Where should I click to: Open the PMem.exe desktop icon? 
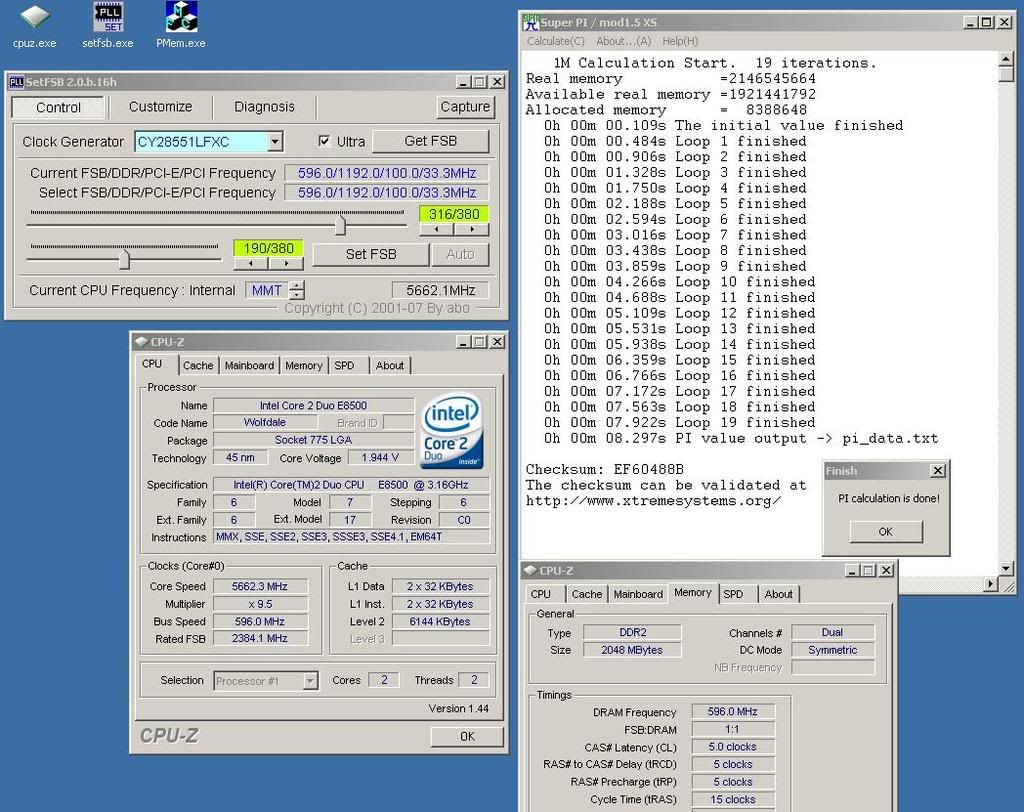[181, 26]
